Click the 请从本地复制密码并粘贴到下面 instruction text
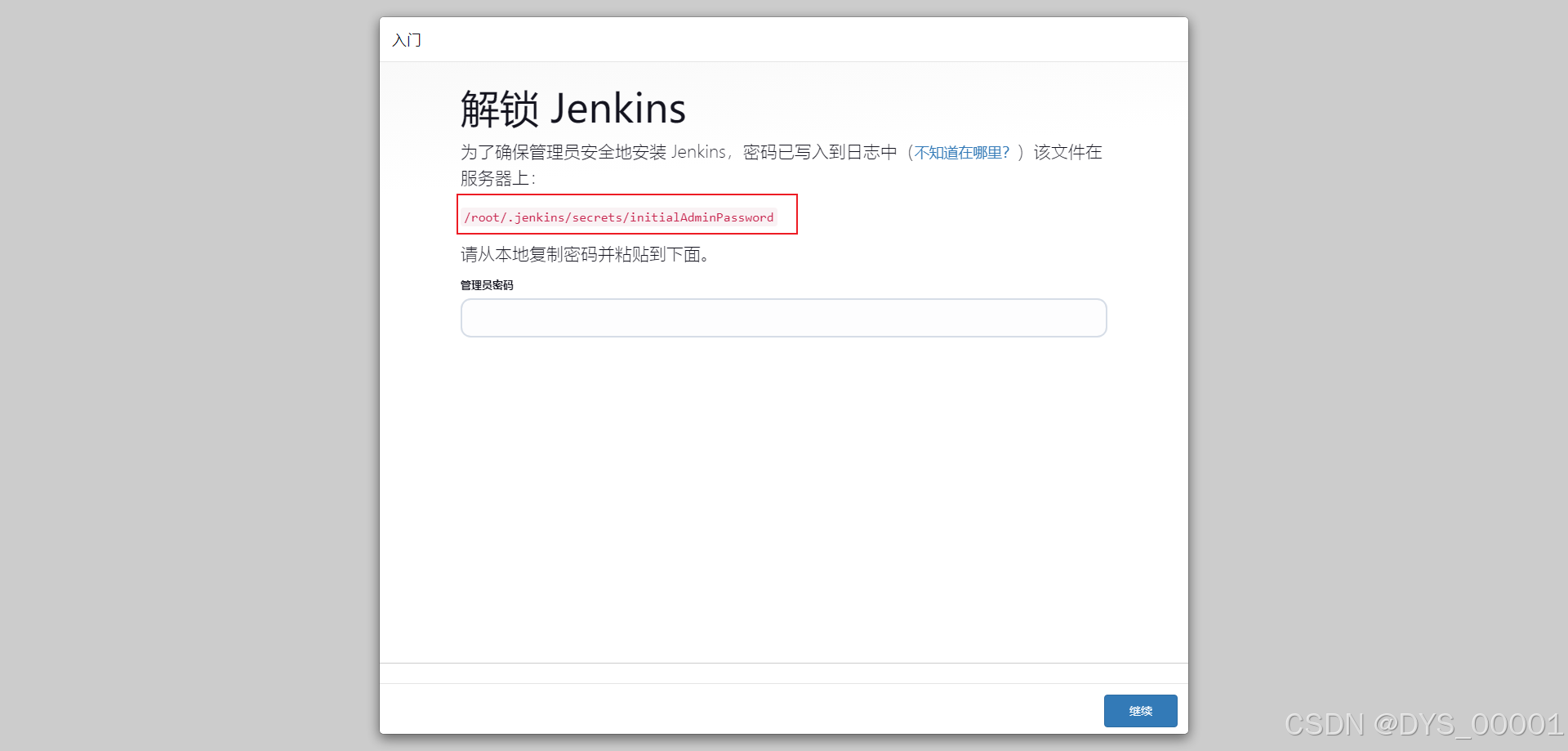 585,255
